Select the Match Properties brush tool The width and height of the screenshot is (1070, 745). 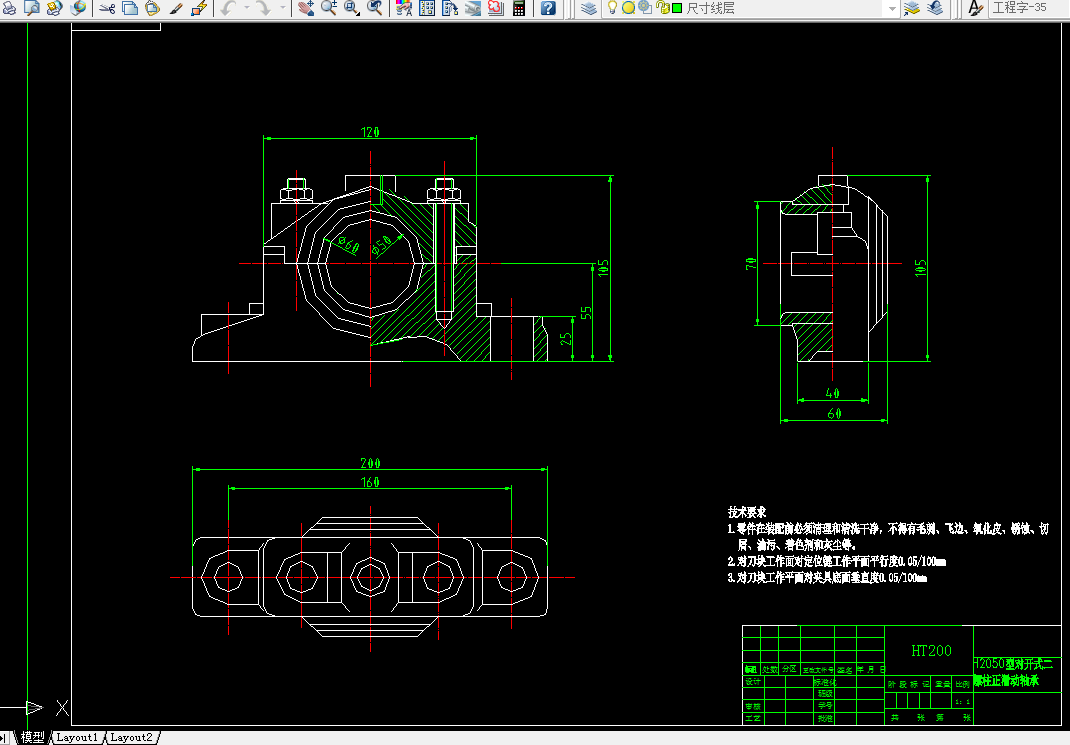click(x=176, y=8)
